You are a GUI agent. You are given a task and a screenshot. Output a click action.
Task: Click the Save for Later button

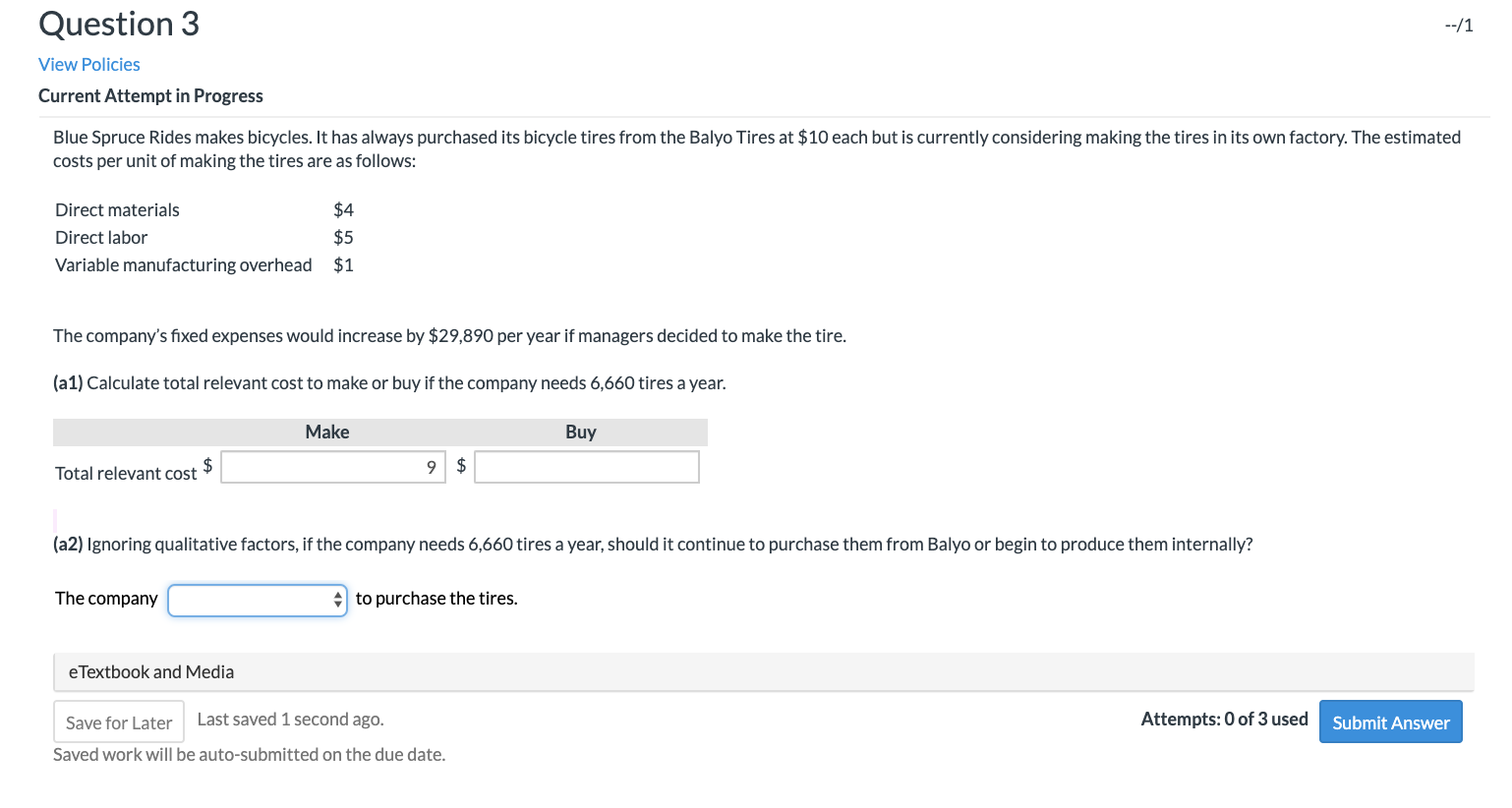coord(118,721)
